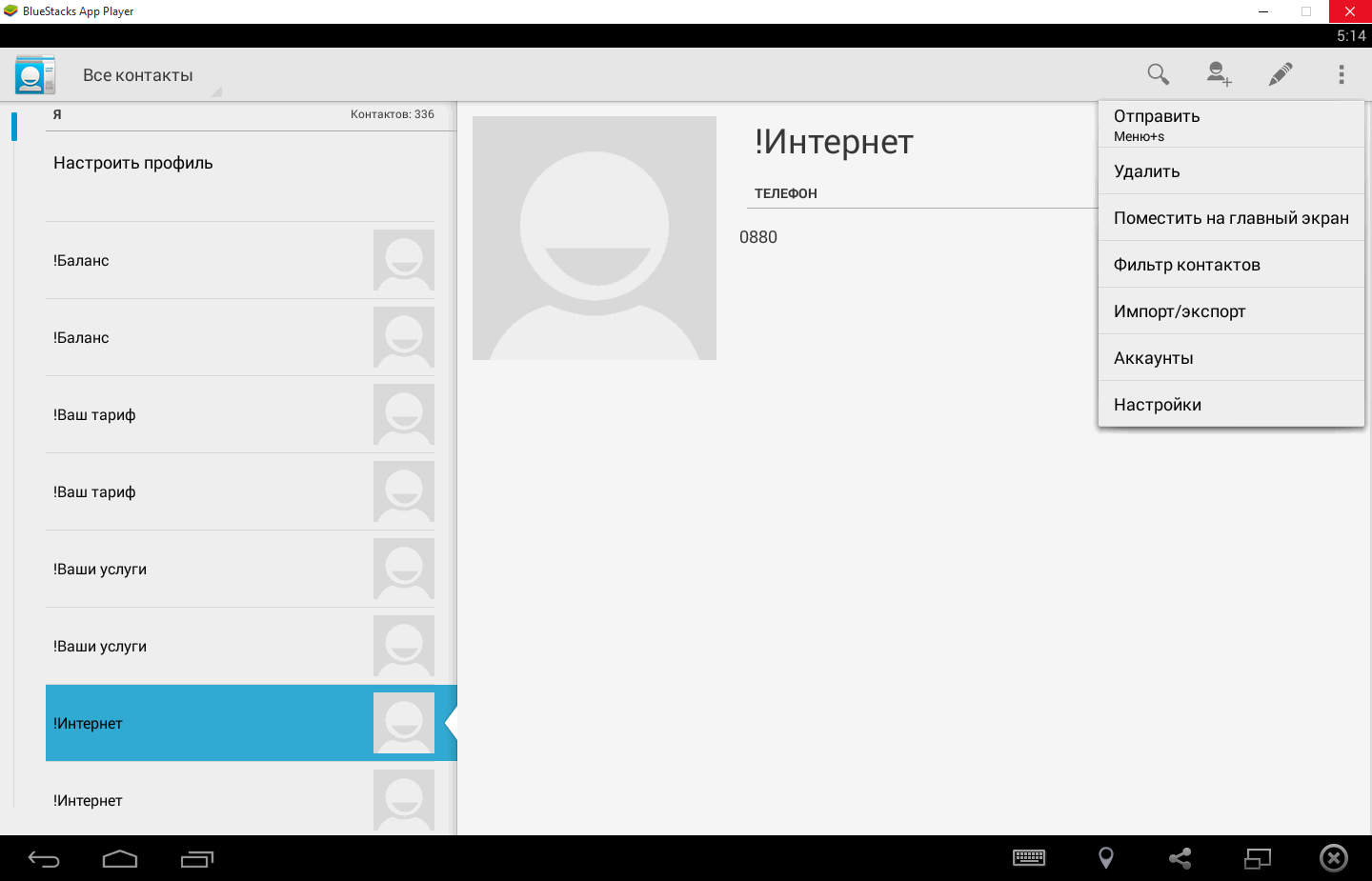Viewport: 1372px width, 881px height.
Task: Tap phone number 0880
Action: point(758,237)
